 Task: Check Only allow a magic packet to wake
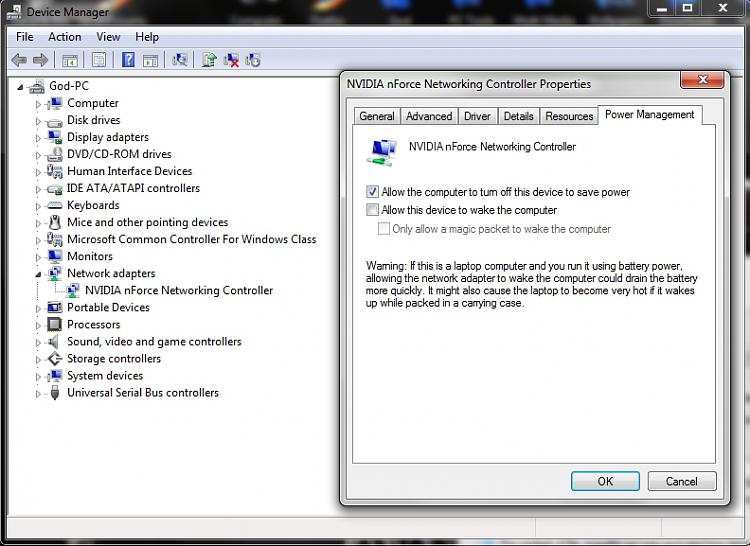[x=384, y=229]
